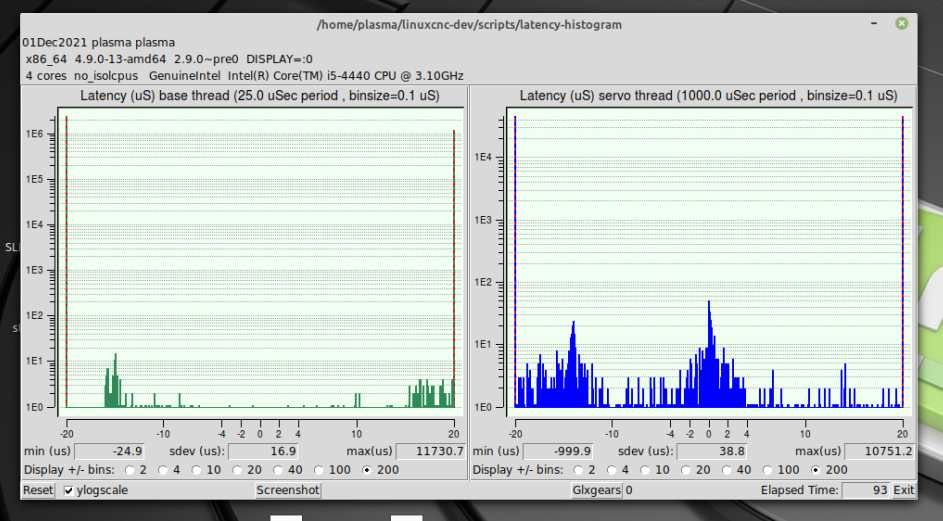Click the 'no_isolcpus' text

pyautogui.click(x=106, y=76)
